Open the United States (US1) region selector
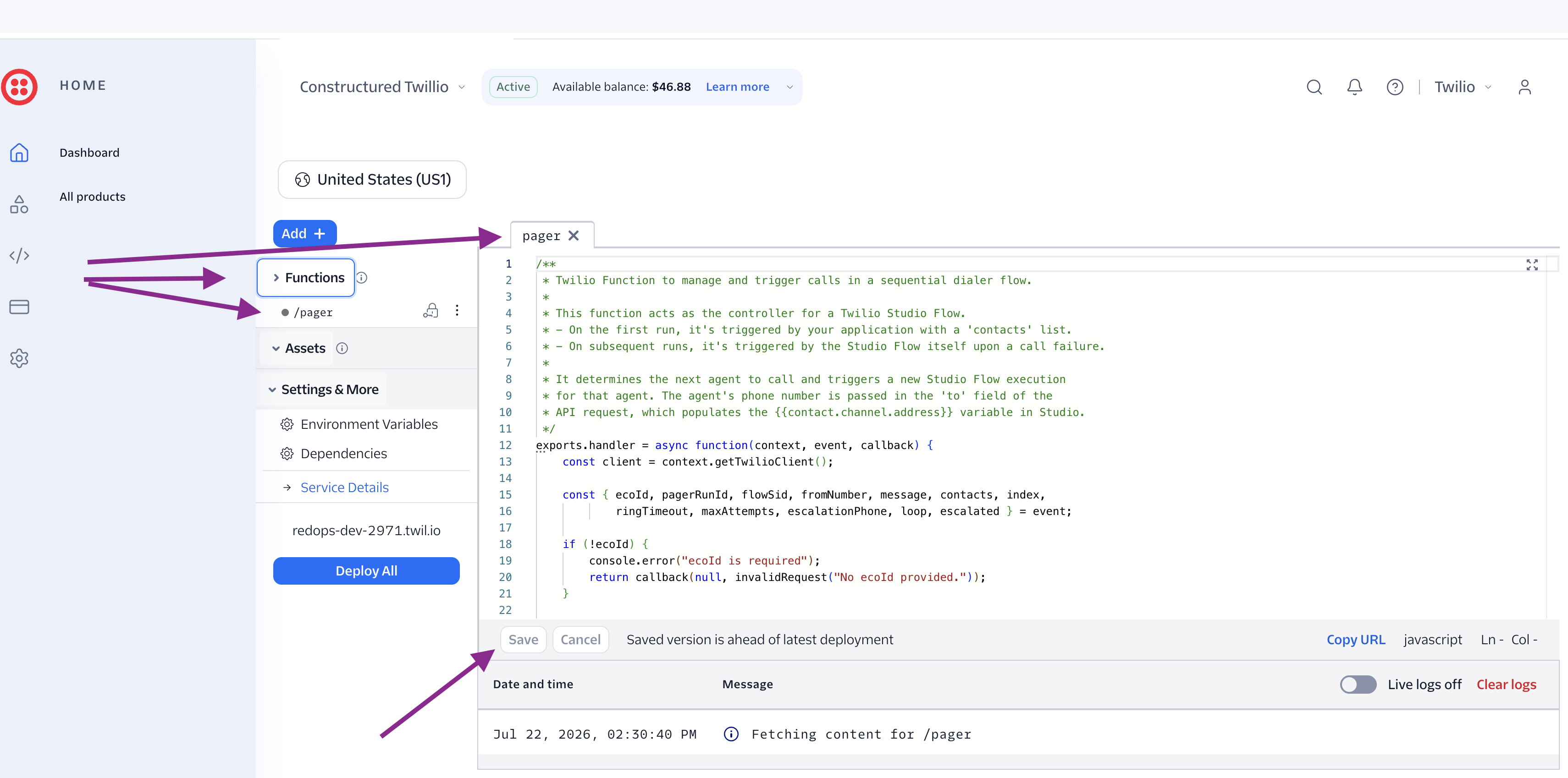The height and width of the screenshot is (778, 1568). pos(372,180)
